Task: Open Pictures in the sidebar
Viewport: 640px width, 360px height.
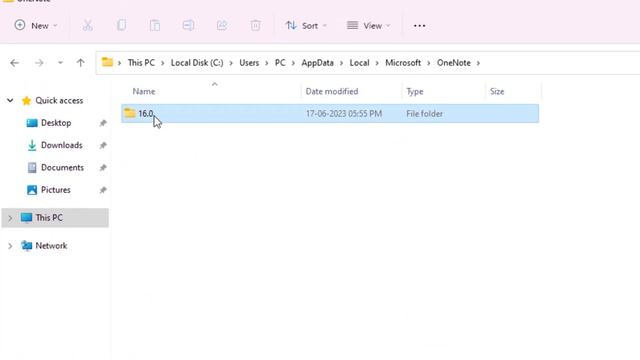Action: (x=56, y=190)
